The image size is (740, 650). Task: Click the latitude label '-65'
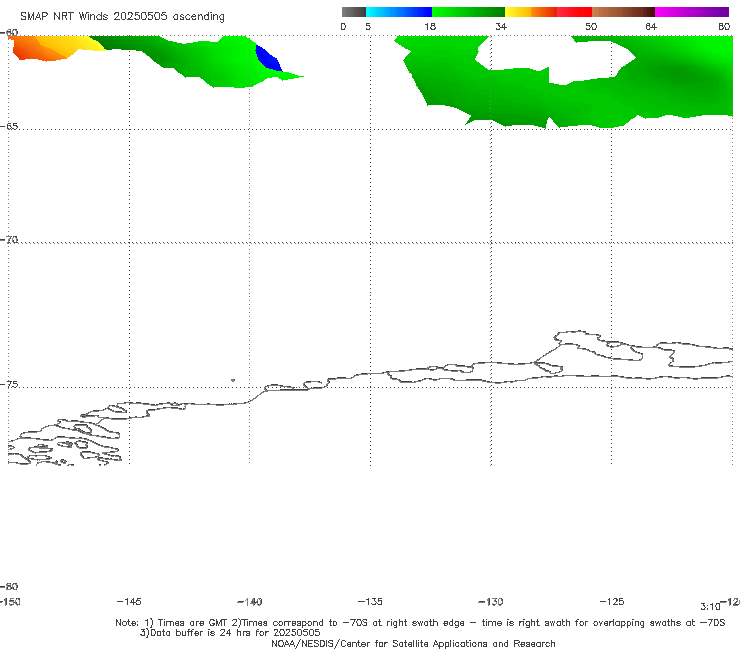coord(9,126)
